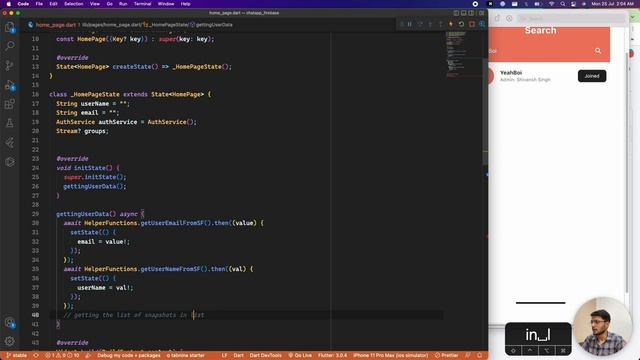Stop the debug session (red square)

[472, 24]
